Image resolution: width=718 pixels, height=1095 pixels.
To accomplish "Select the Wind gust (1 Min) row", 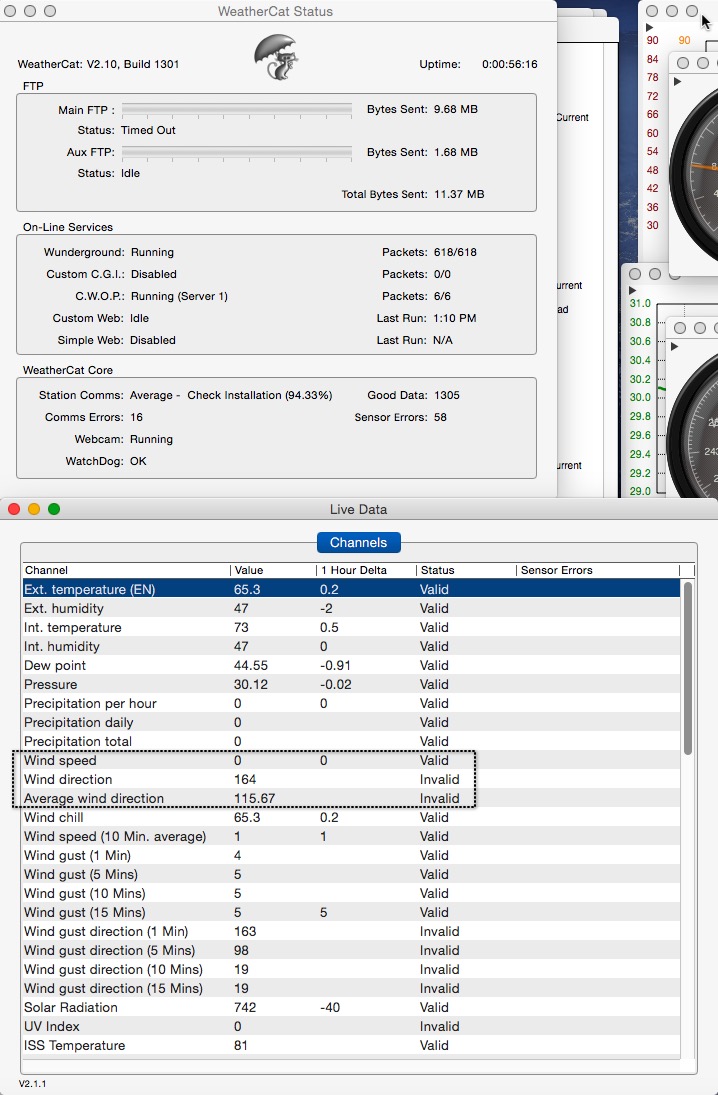I will tap(351, 855).
